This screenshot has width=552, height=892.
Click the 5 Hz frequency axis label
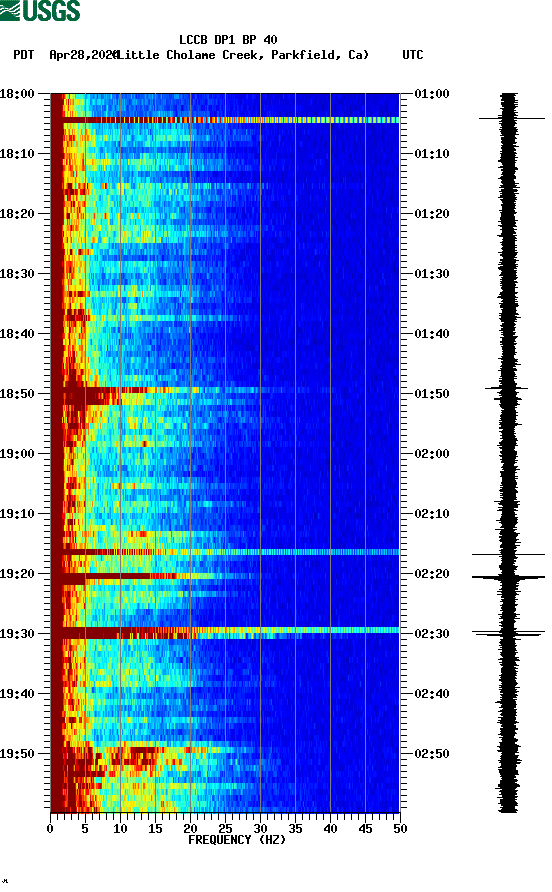point(85,828)
